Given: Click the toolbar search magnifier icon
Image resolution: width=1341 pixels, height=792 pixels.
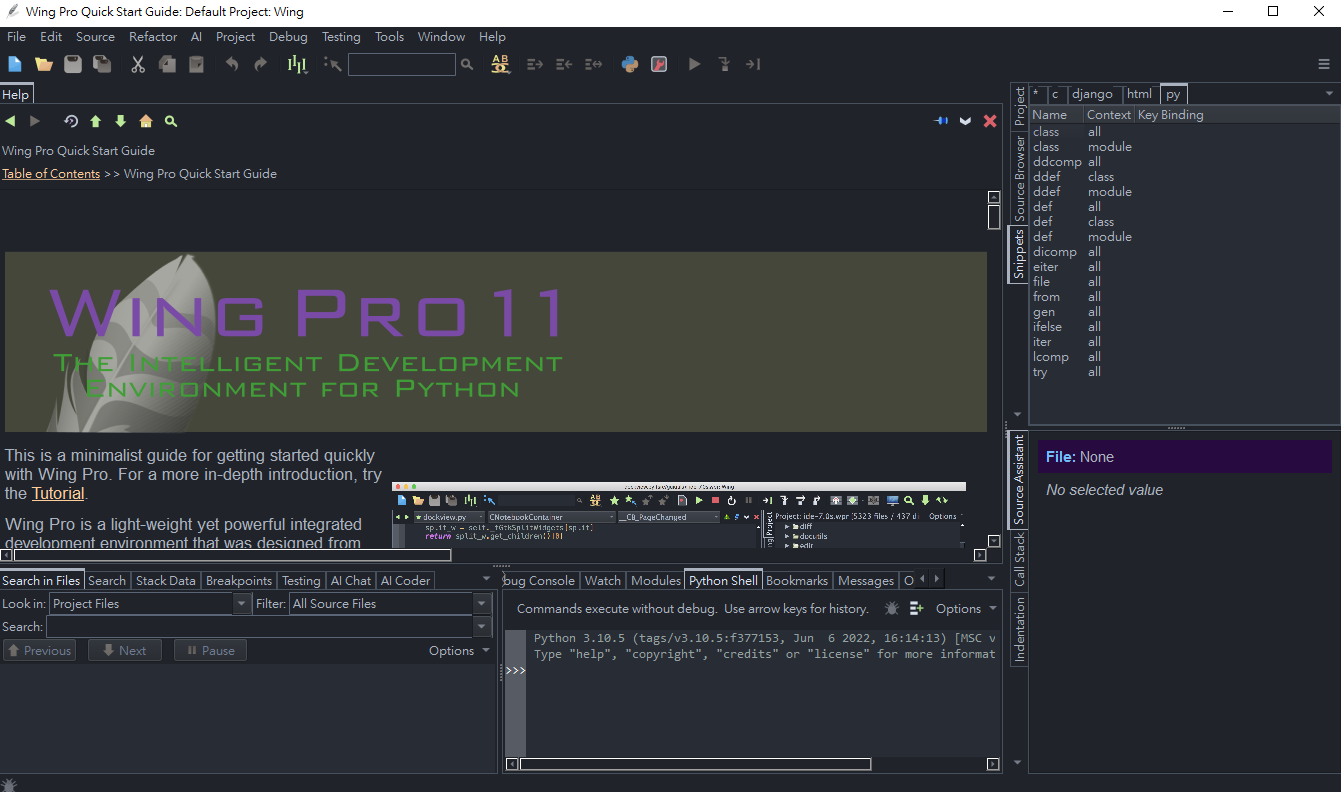Looking at the screenshot, I should click(466, 65).
